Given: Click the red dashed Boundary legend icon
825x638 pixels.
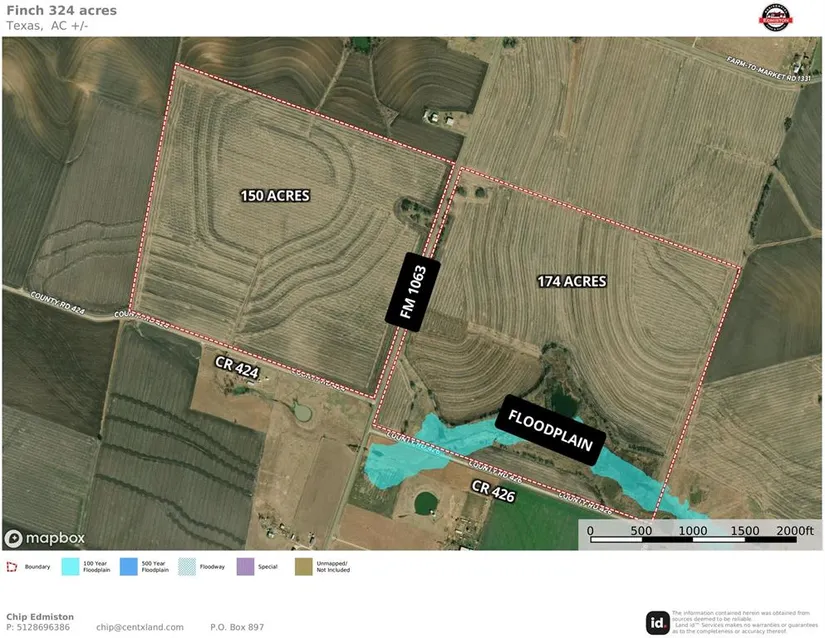Looking at the screenshot, I should [x=12, y=567].
